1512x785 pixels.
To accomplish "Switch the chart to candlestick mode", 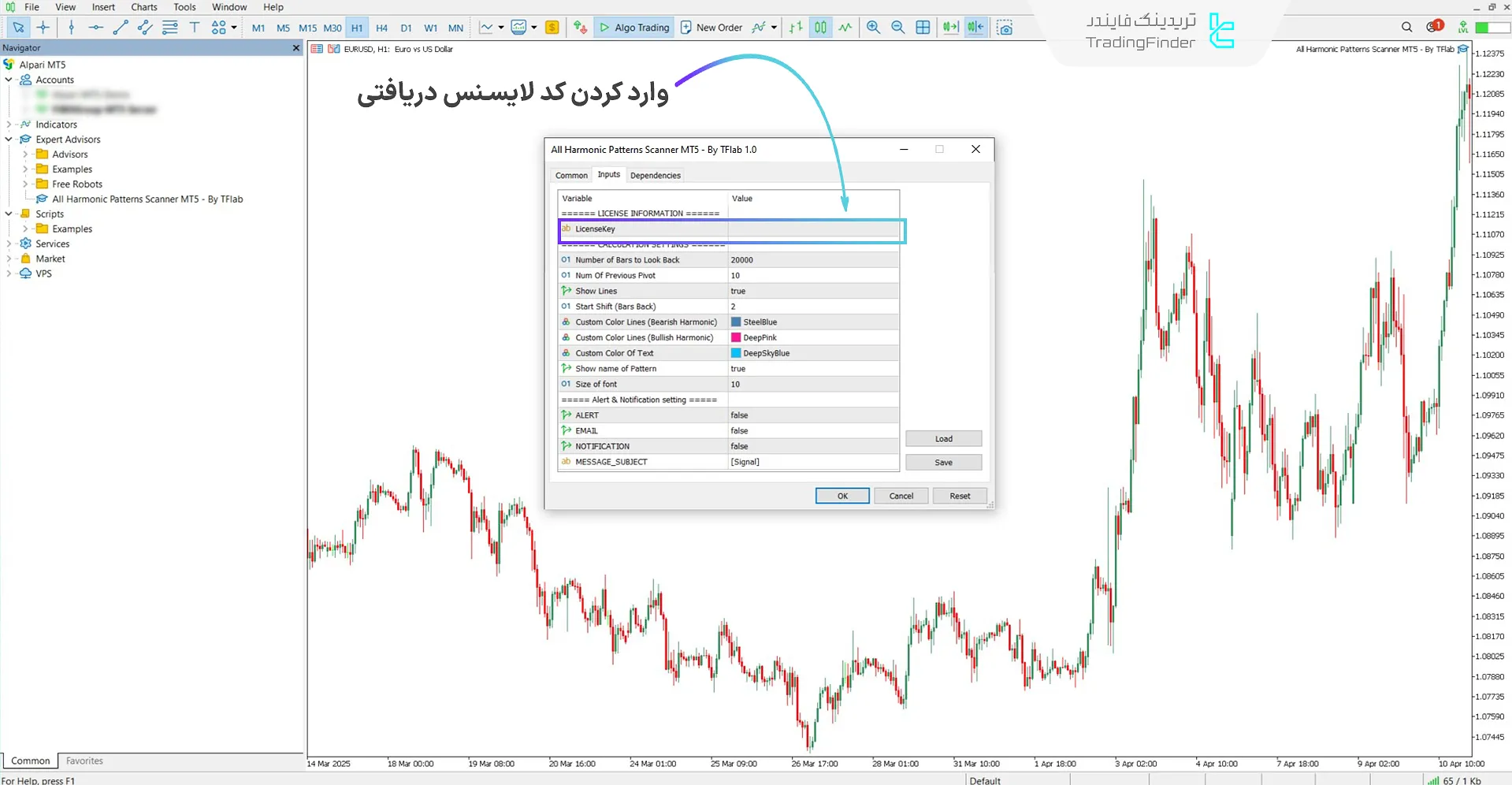I will point(820,27).
